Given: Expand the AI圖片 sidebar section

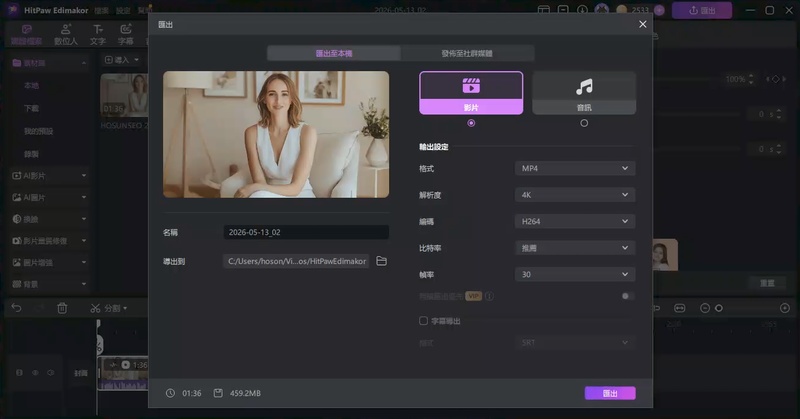Looking at the screenshot, I should 49,197.
